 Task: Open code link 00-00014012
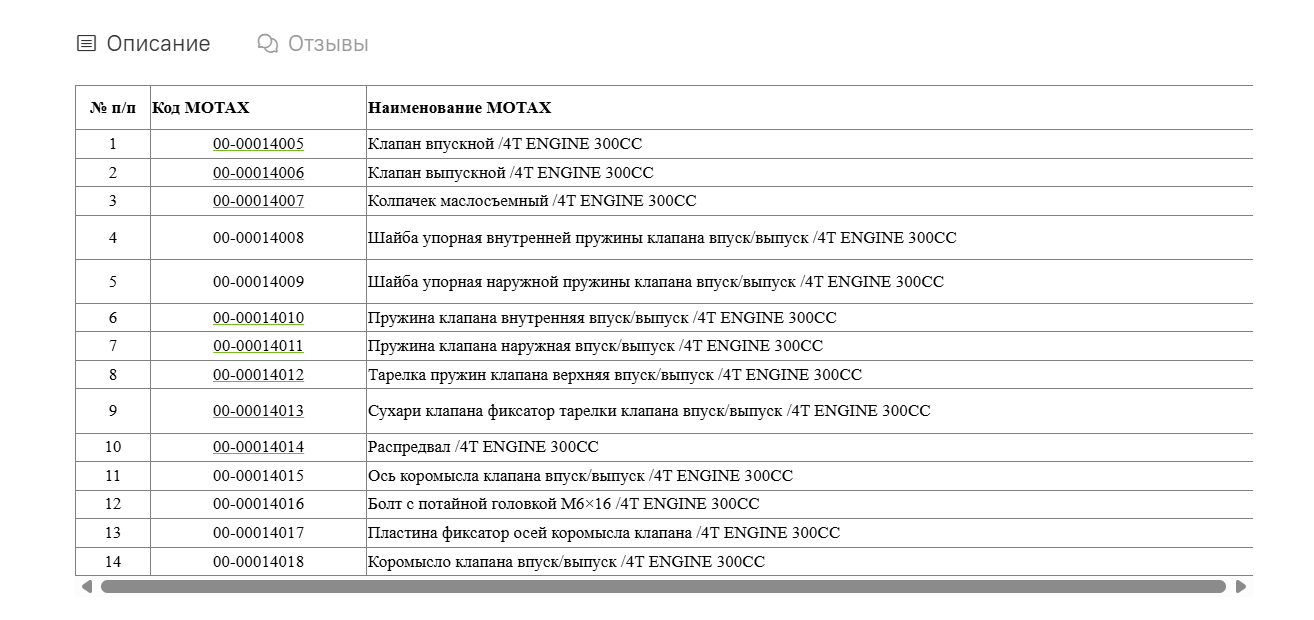[258, 375]
